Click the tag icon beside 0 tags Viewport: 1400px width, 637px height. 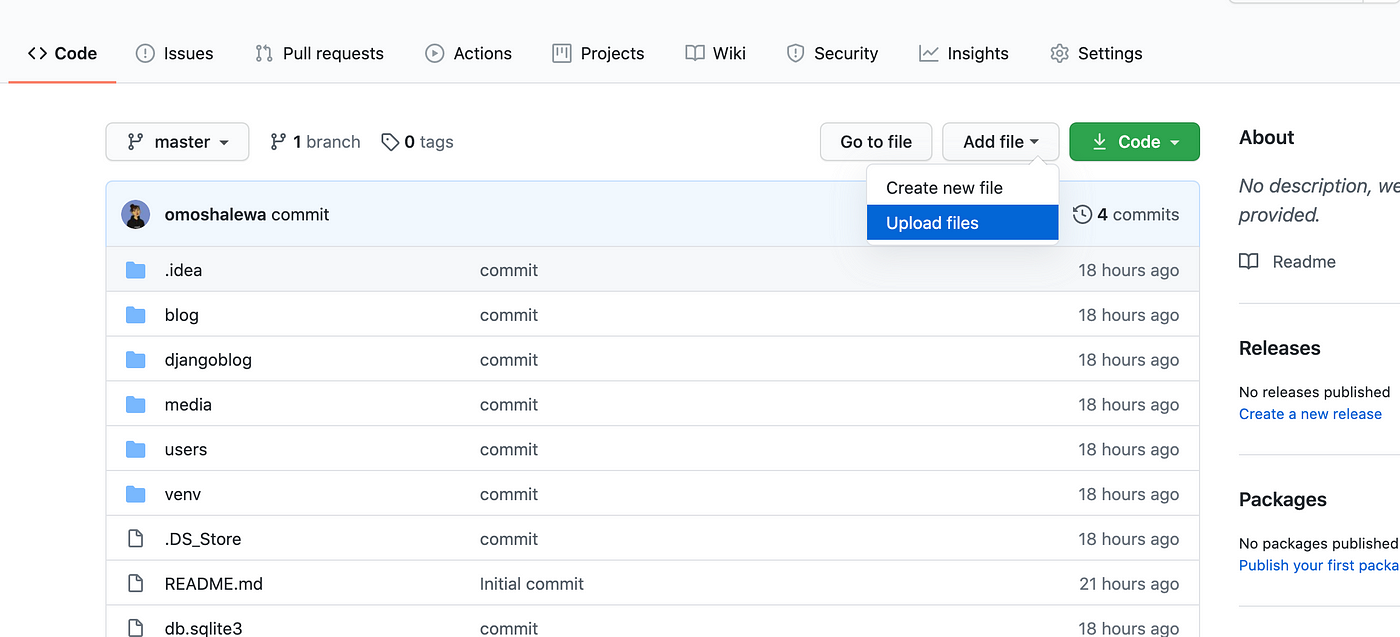pos(390,142)
